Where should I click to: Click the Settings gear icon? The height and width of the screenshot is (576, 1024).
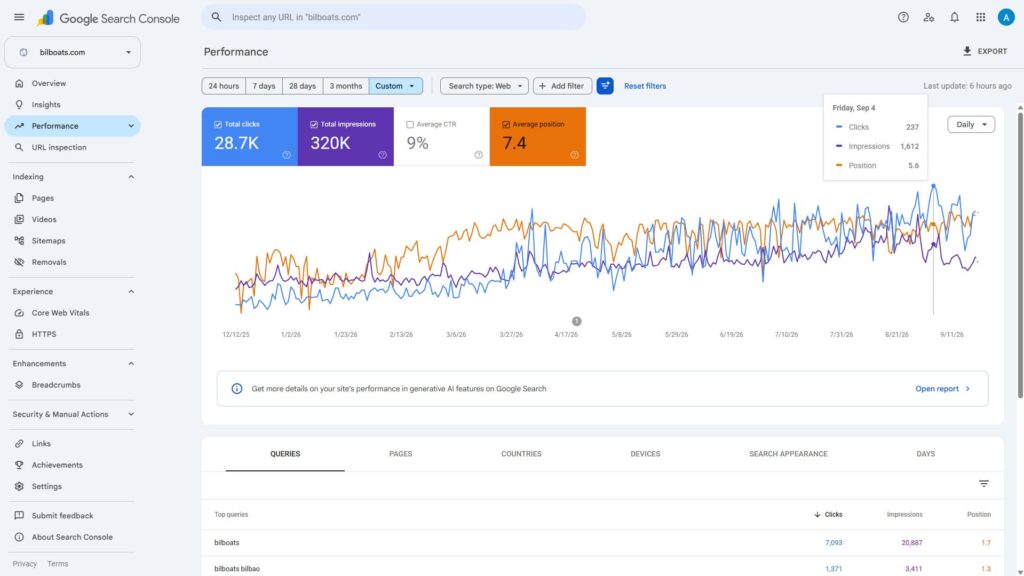19,486
